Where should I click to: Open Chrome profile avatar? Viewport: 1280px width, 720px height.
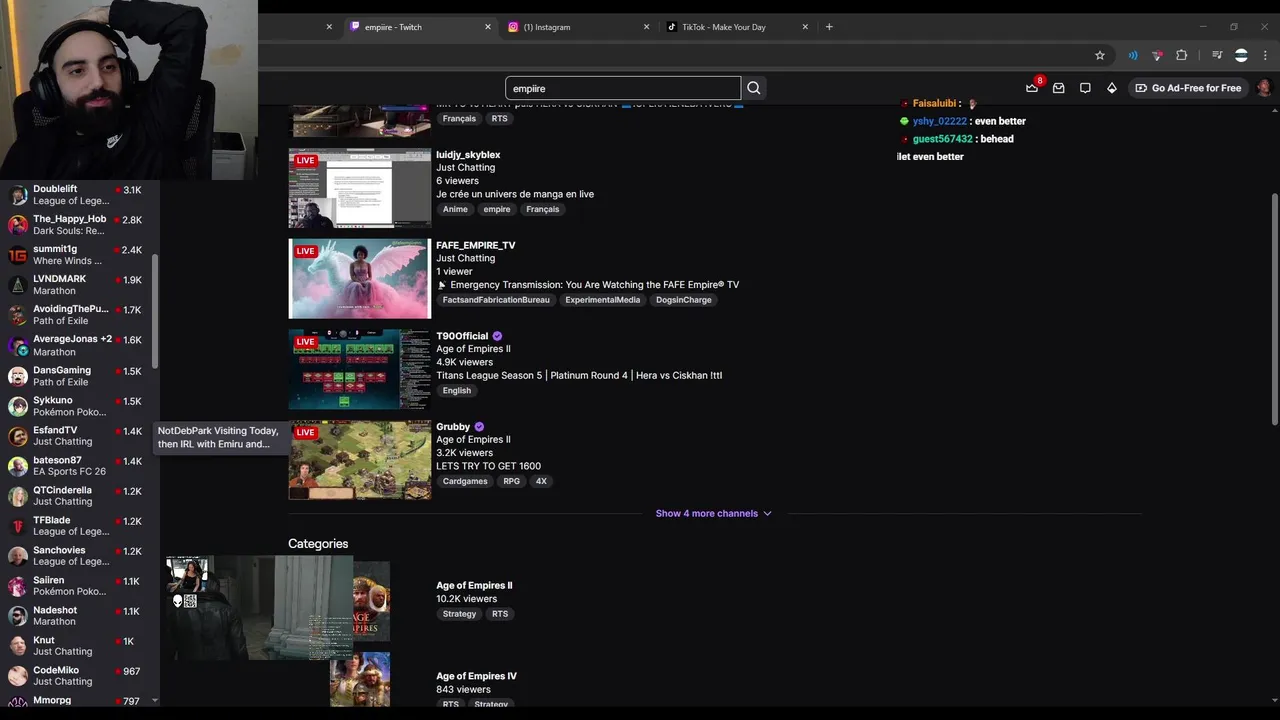(x=1241, y=55)
